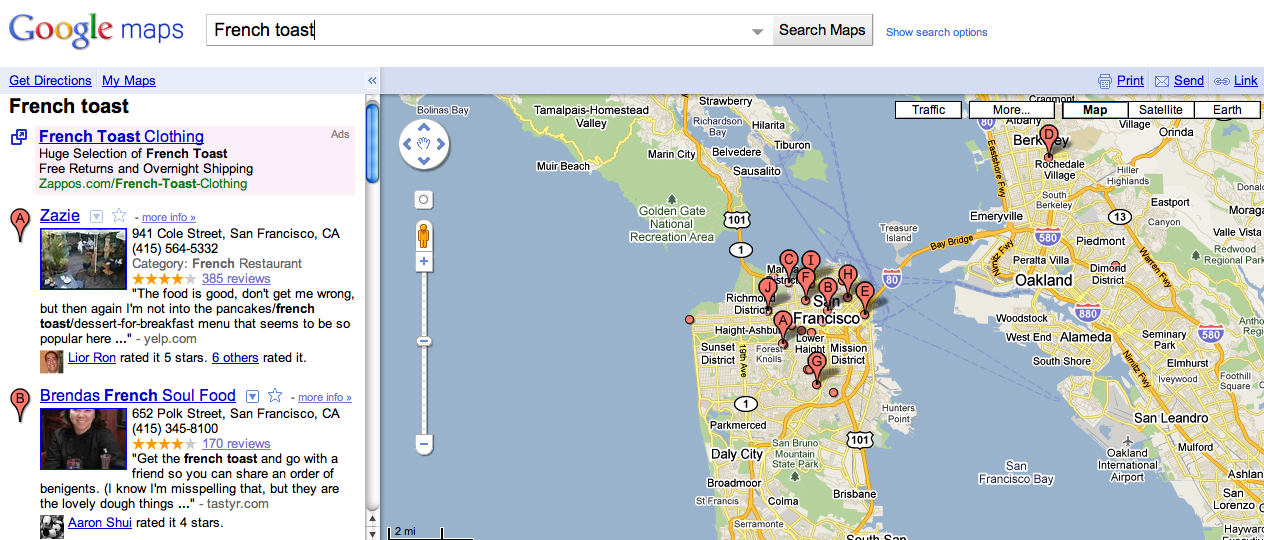Pan the map right with the arrow
The image size is (1264, 540).
pos(441,144)
